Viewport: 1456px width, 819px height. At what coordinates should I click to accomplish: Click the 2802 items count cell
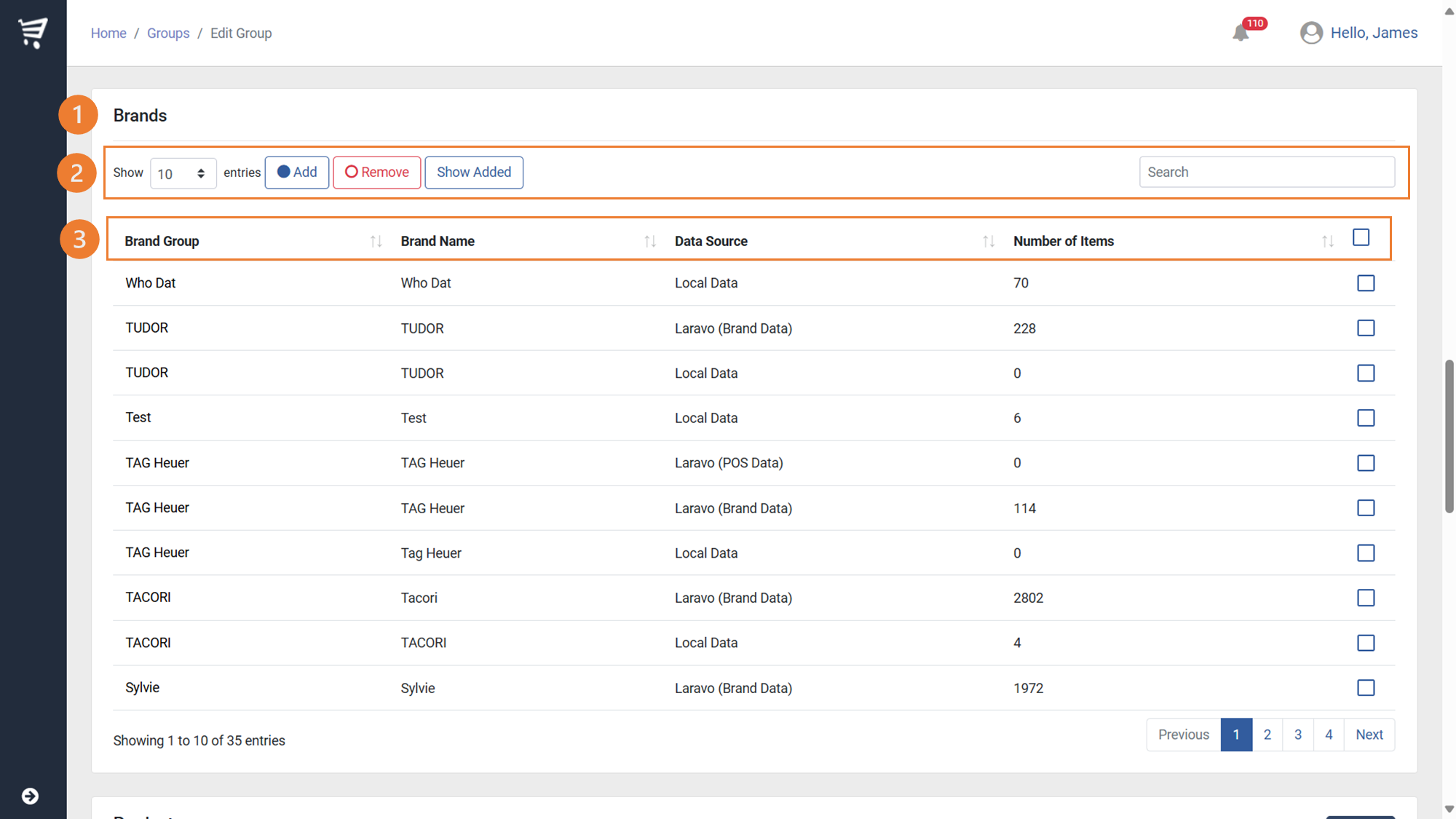pos(1029,598)
